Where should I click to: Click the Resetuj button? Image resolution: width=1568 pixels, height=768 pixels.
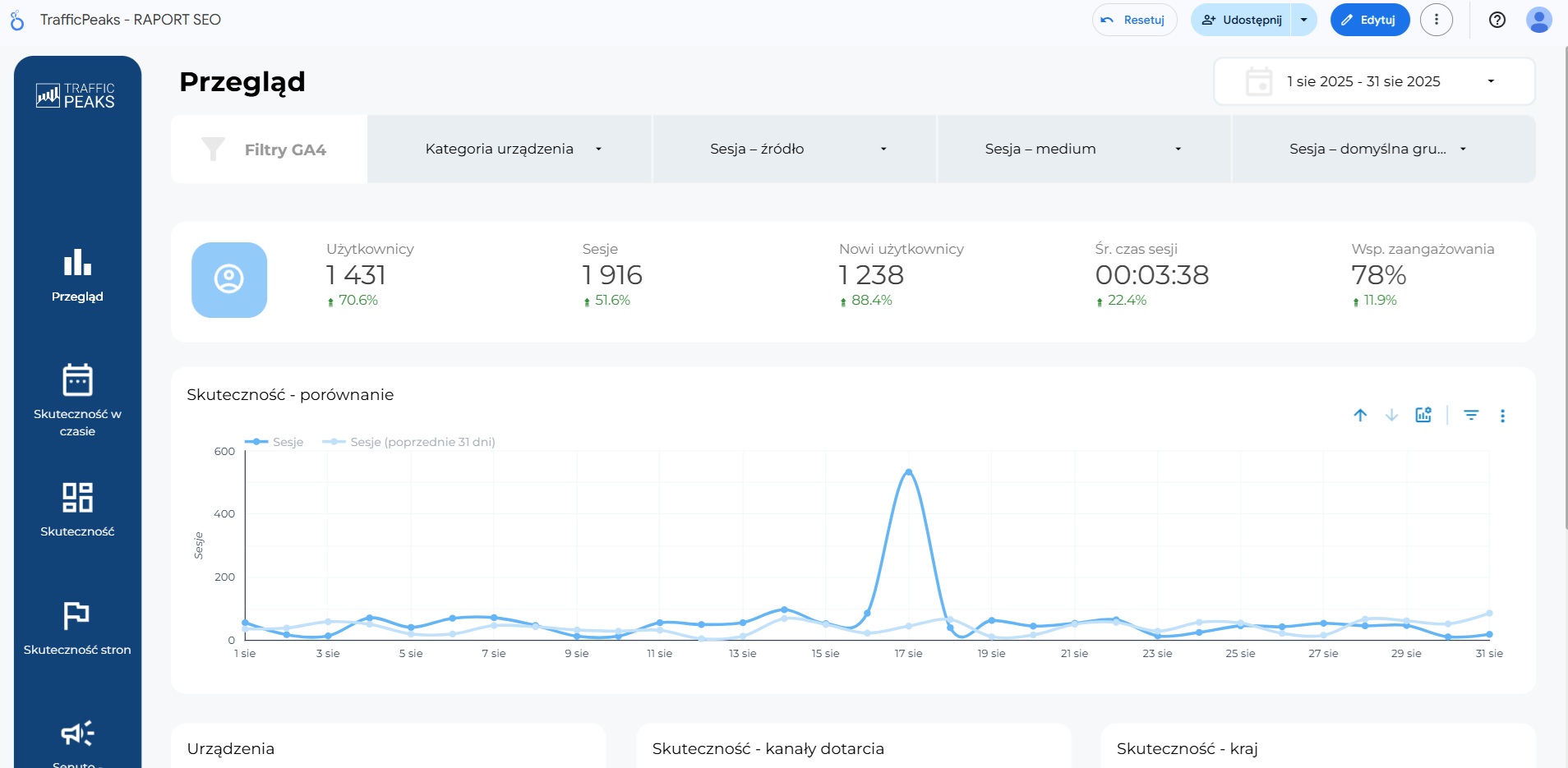click(x=1134, y=20)
